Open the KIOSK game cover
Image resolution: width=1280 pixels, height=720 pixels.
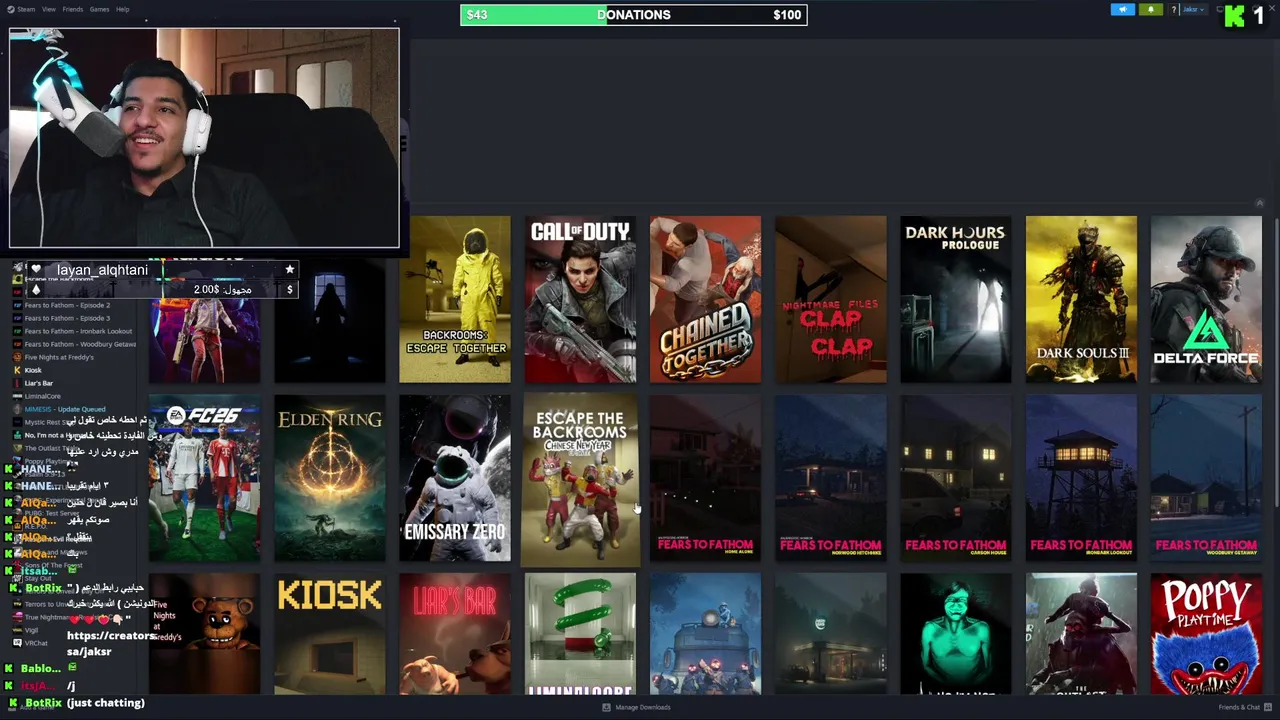[329, 634]
